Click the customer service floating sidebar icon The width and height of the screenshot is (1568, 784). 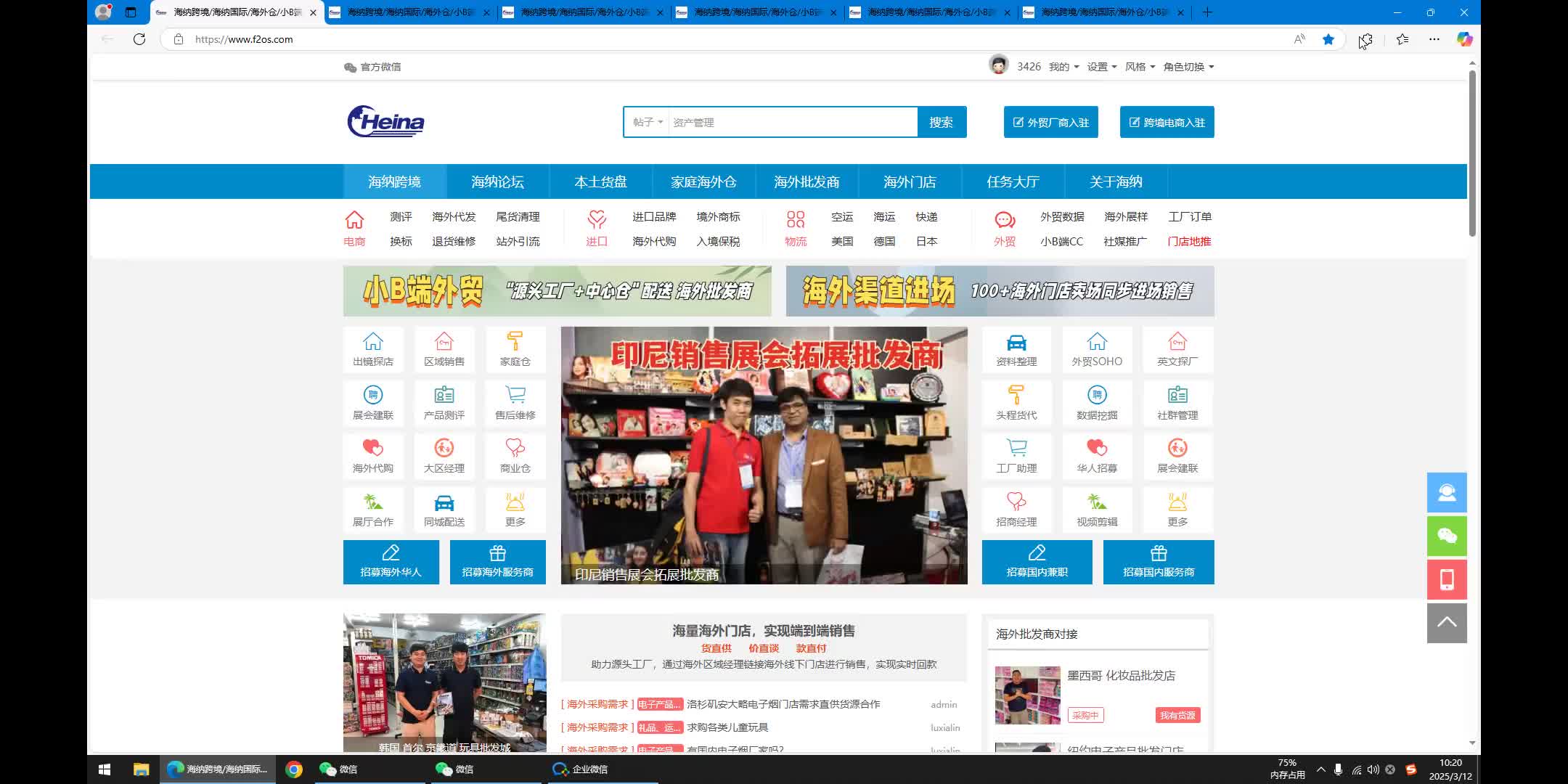click(1446, 492)
